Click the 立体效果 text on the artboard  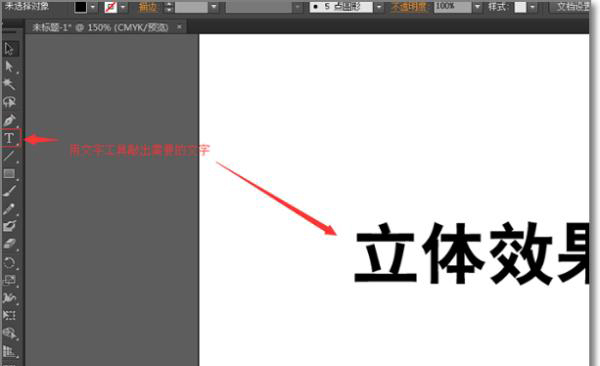pyautogui.click(x=472, y=253)
